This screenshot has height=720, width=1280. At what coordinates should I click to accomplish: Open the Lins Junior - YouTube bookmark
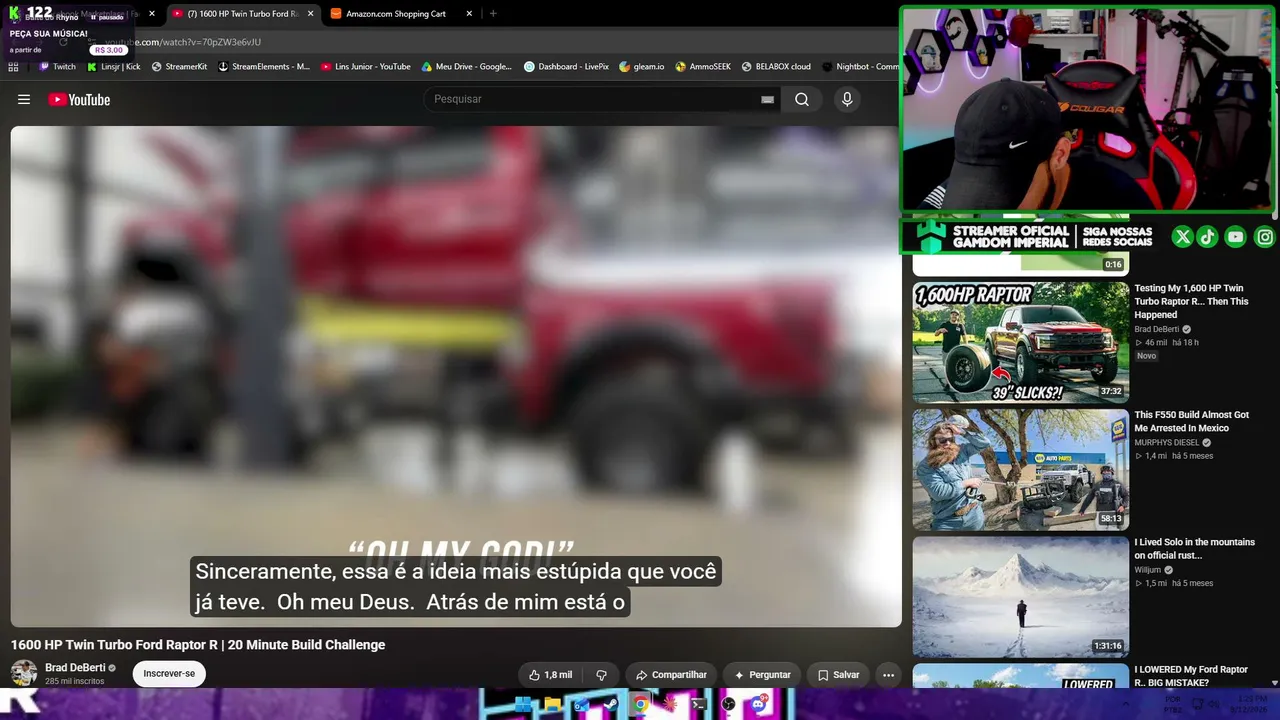tap(366, 67)
